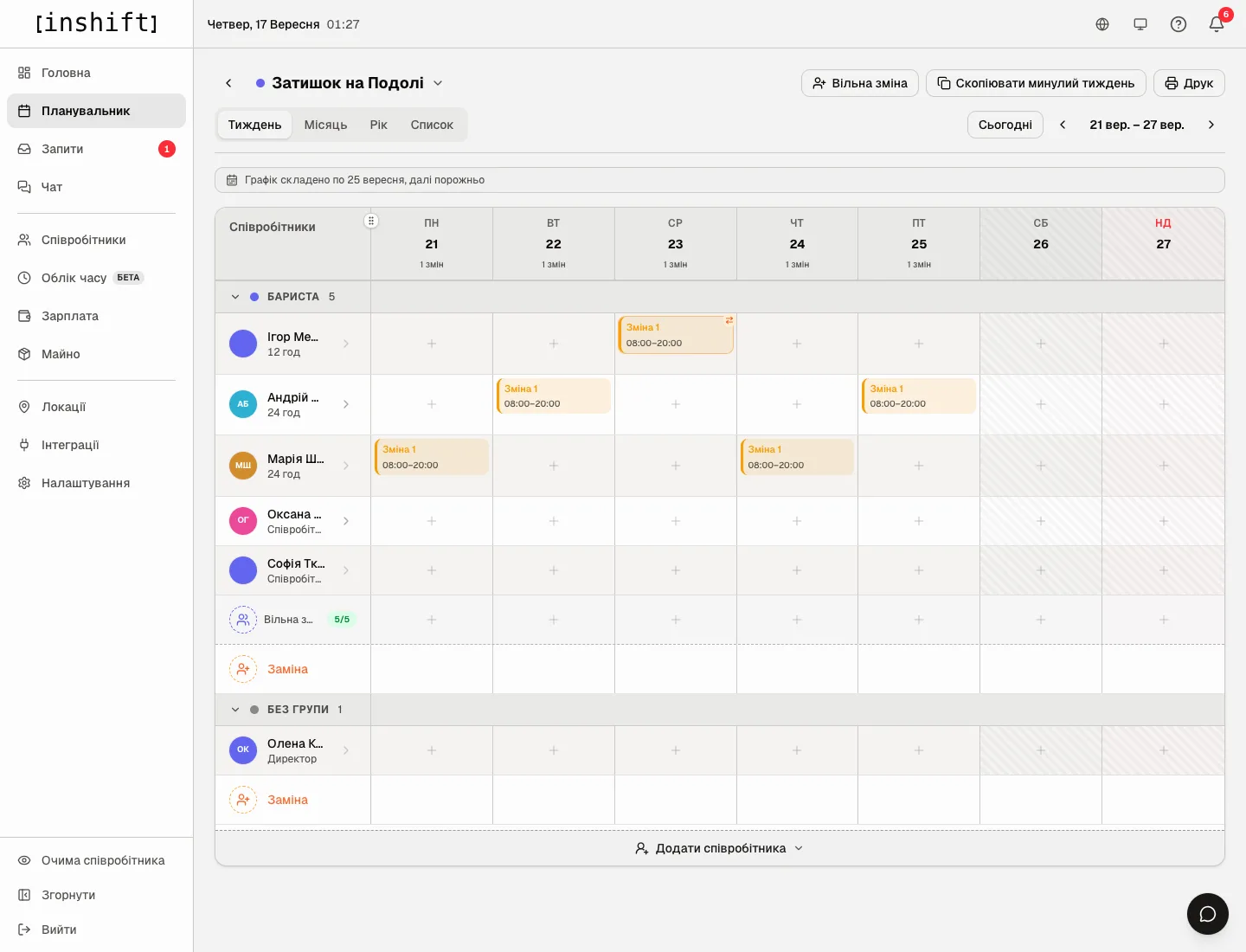The height and width of the screenshot is (952, 1246).
Task: Collapse the БЕЗ ГРУПИ group
Action: 235,710
